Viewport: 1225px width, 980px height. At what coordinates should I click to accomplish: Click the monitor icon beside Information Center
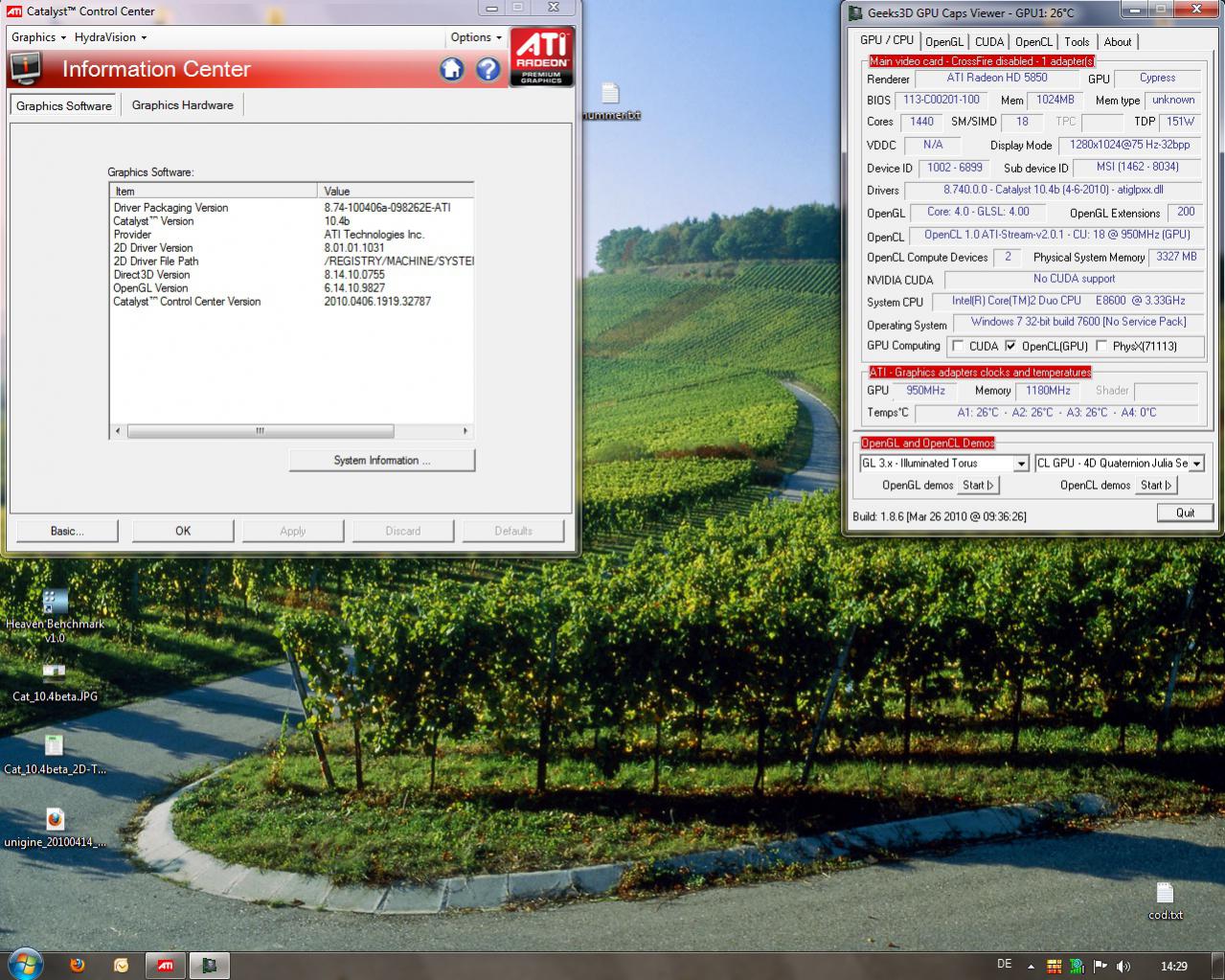point(26,69)
